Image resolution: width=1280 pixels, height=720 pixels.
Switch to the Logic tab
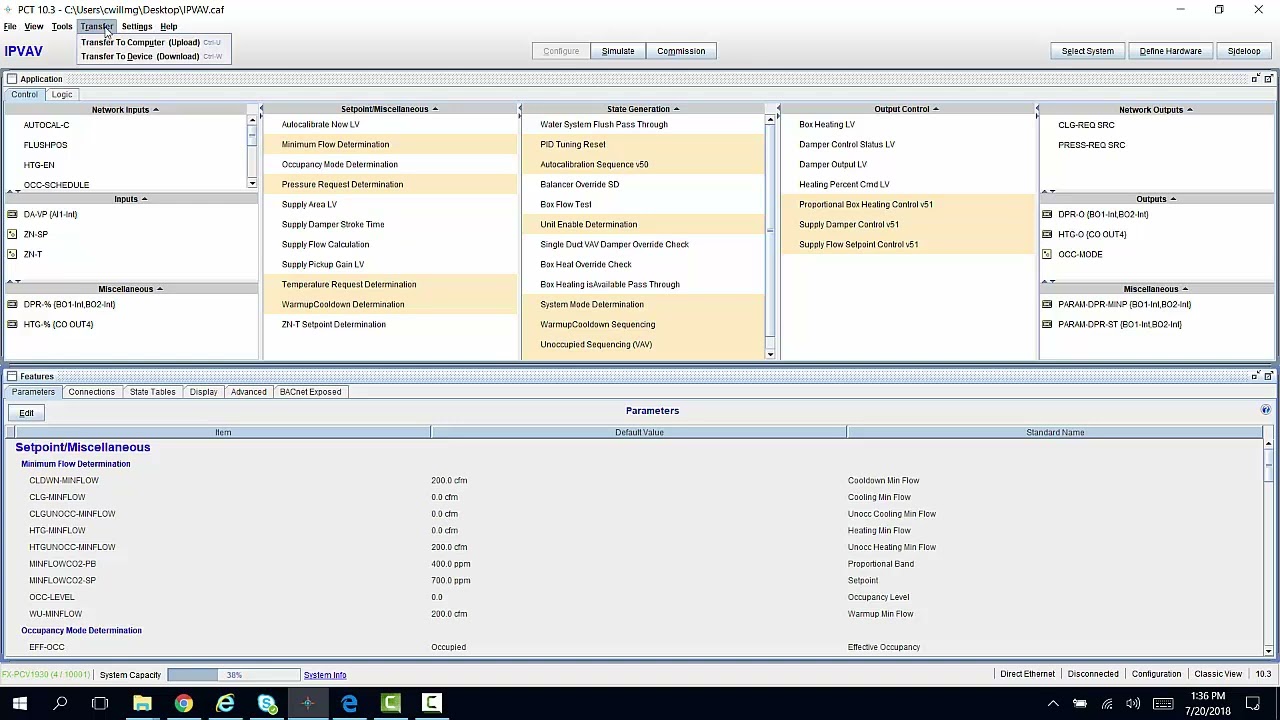pyautogui.click(x=62, y=94)
